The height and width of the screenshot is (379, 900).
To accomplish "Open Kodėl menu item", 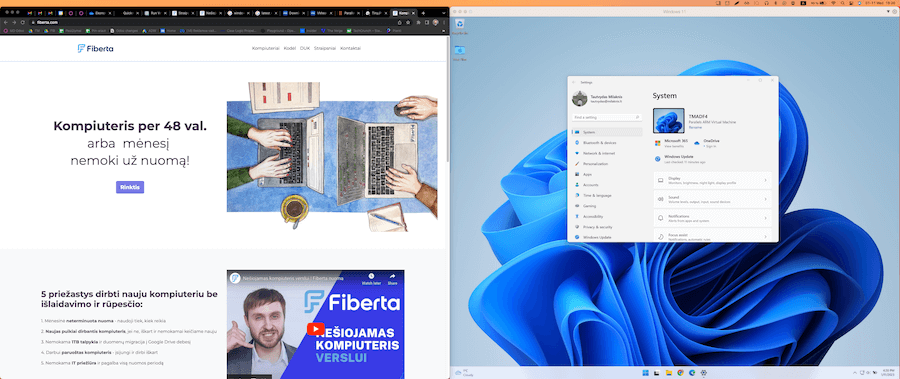I will click(290, 49).
